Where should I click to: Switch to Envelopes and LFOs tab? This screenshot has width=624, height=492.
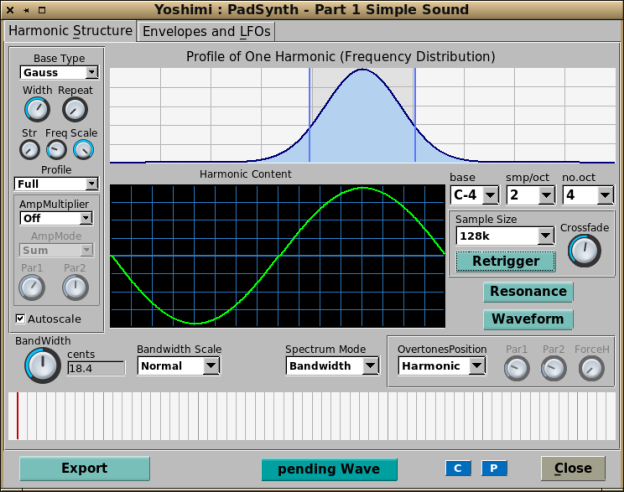pos(206,31)
